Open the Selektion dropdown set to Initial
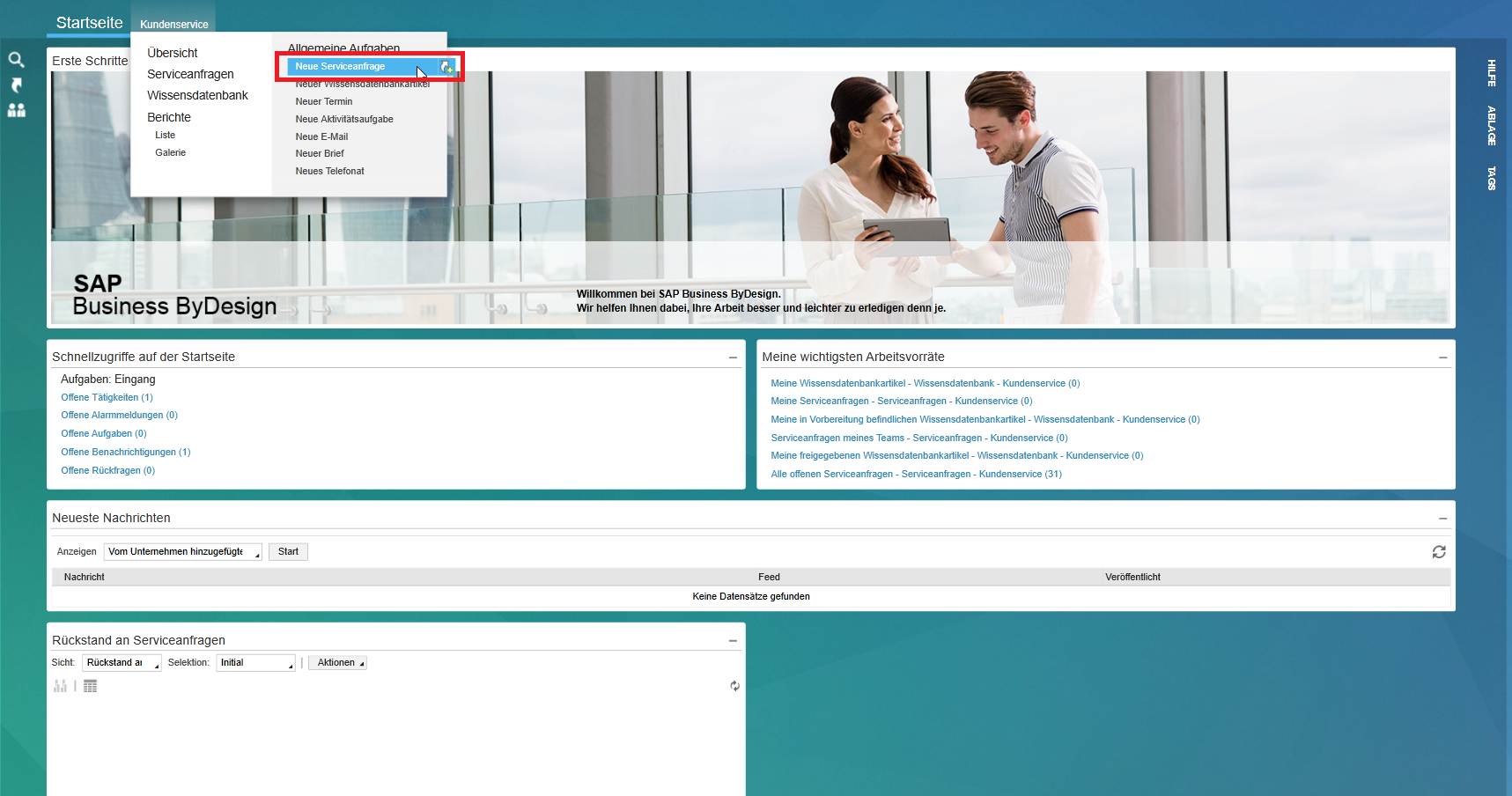Screen dimensions: 1512x796 [255, 663]
